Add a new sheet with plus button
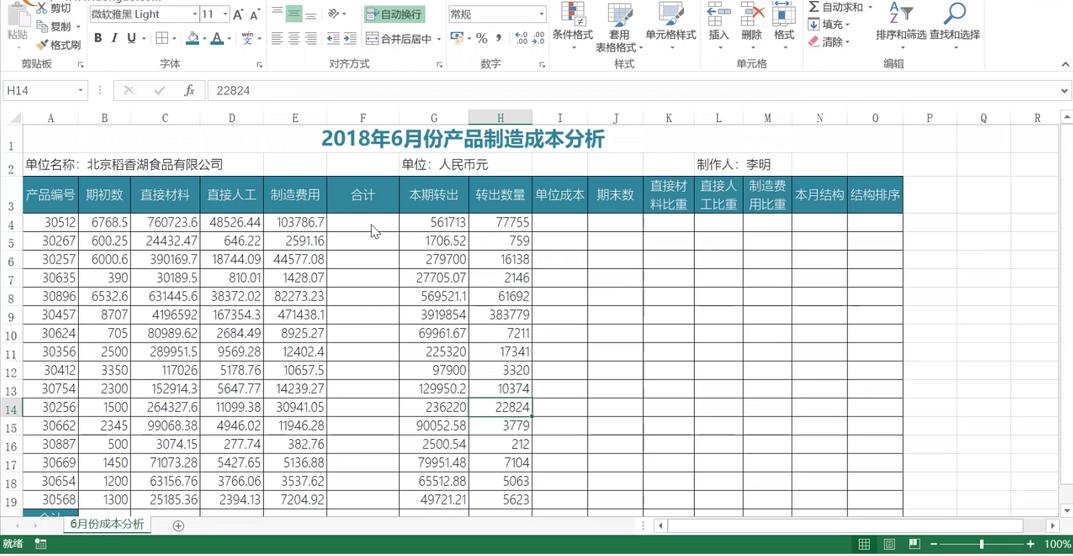The image size is (1073, 556). pyautogui.click(x=179, y=526)
